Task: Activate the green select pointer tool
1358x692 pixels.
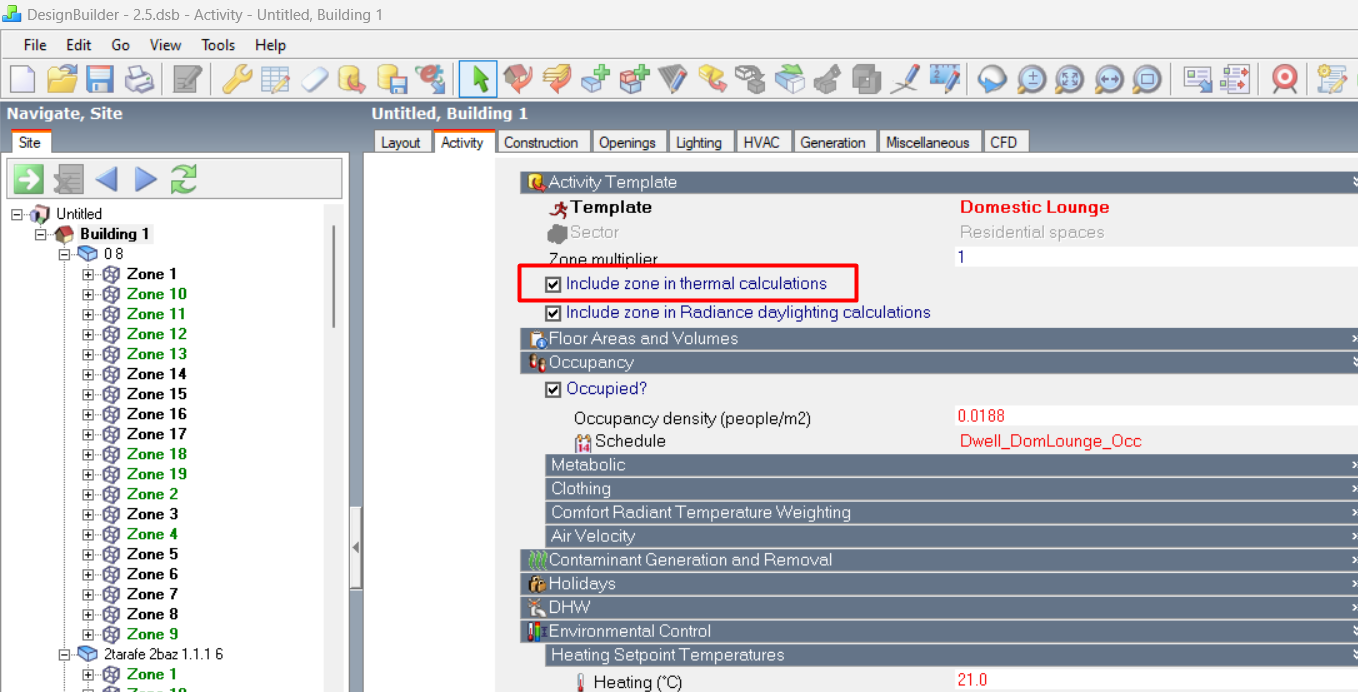Action: click(479, 79)
